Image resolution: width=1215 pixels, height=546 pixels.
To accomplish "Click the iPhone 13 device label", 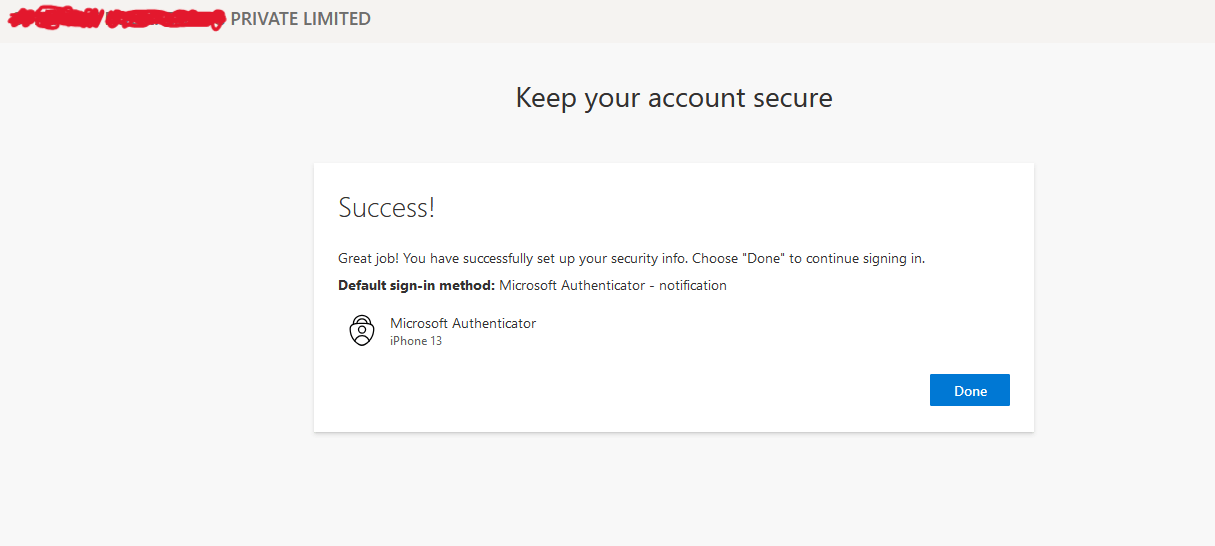I will (415, 341).
